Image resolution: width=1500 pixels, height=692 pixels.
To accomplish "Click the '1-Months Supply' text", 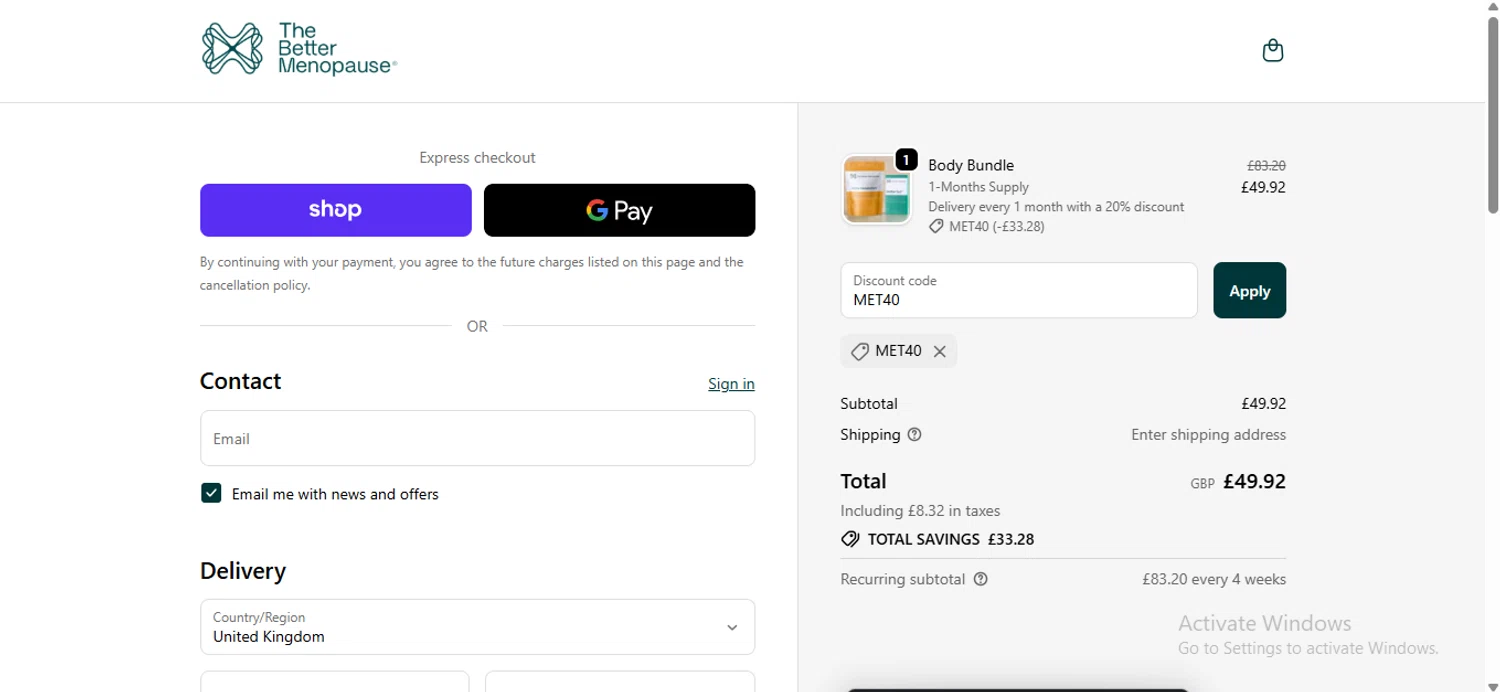I will [x=978, y=187].
